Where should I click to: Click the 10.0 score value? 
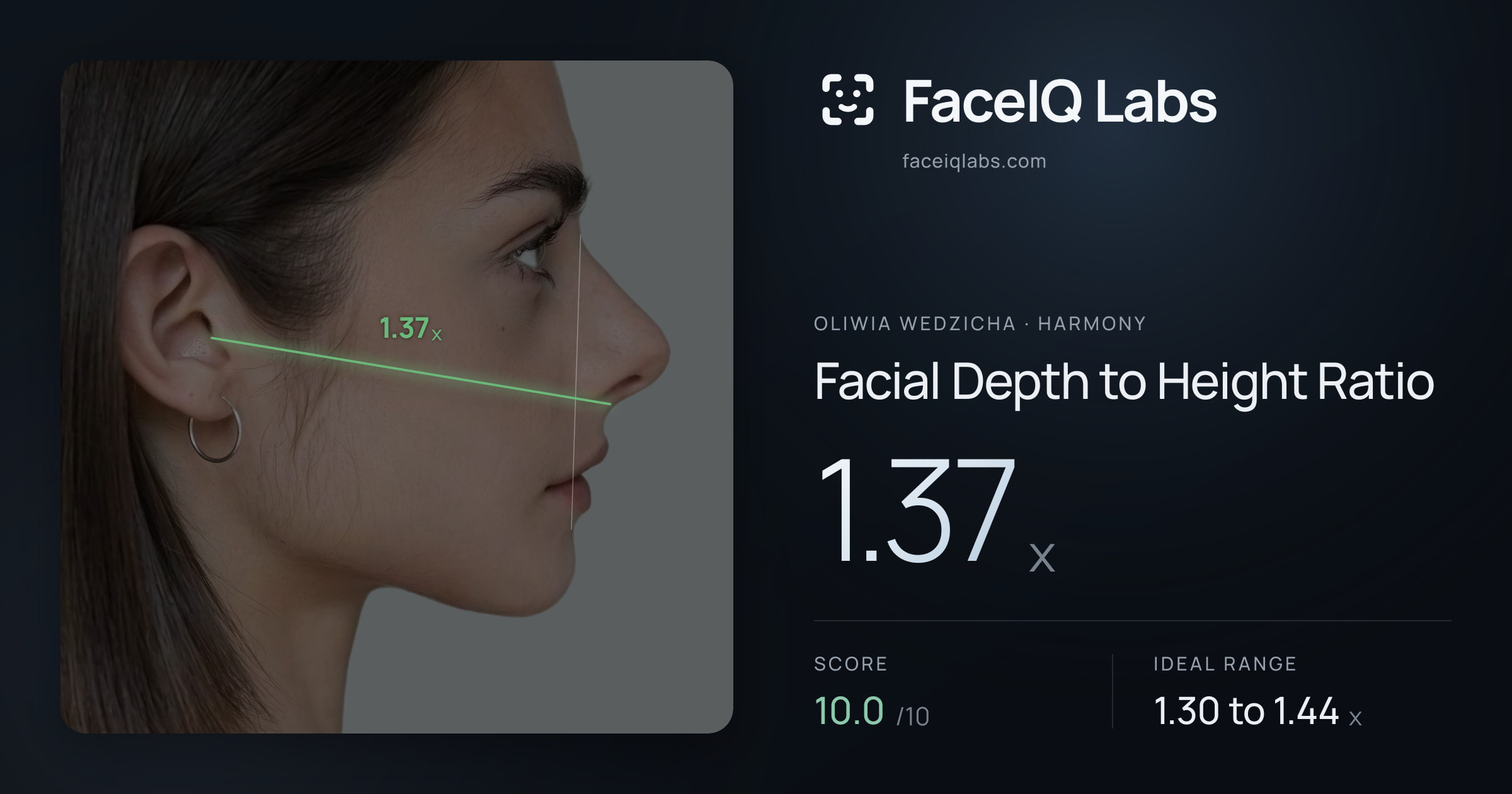coord(849,711)
